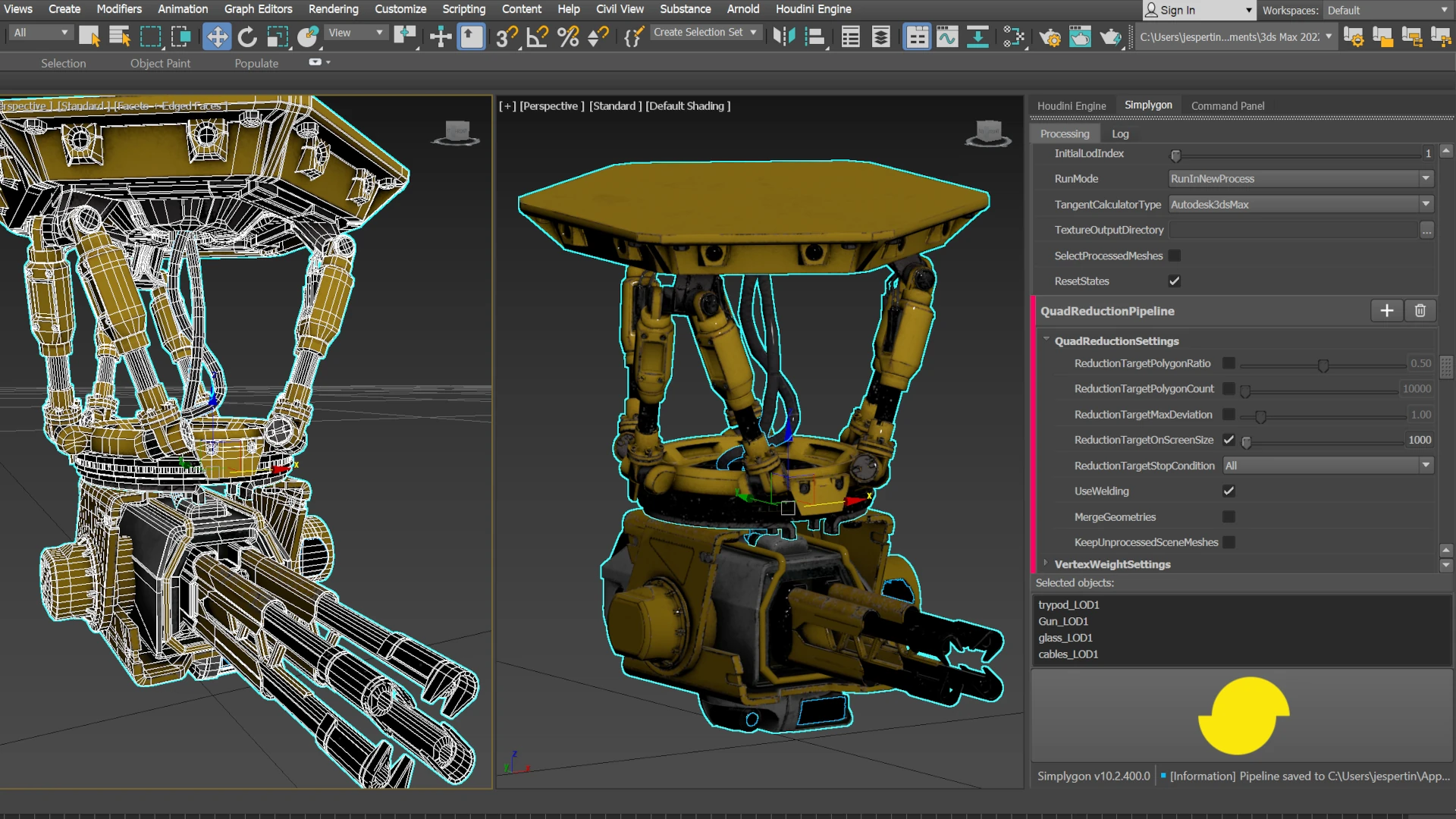Toggle the ReductionTargetOnScreenSize checkbox
This screenshot has width=1456, height=819.
1228,440
